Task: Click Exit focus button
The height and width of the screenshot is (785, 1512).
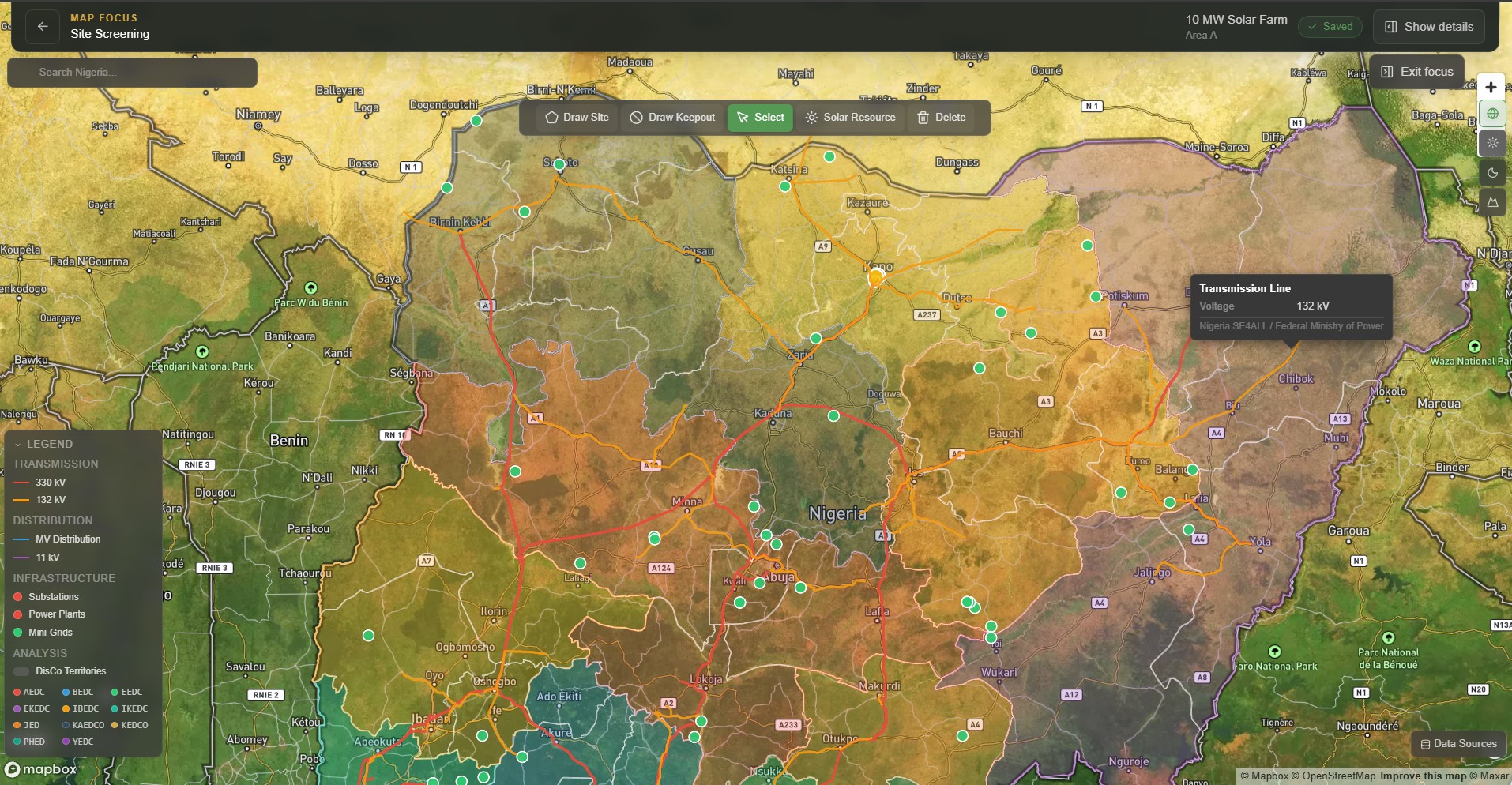Action: coord(1417,72)
